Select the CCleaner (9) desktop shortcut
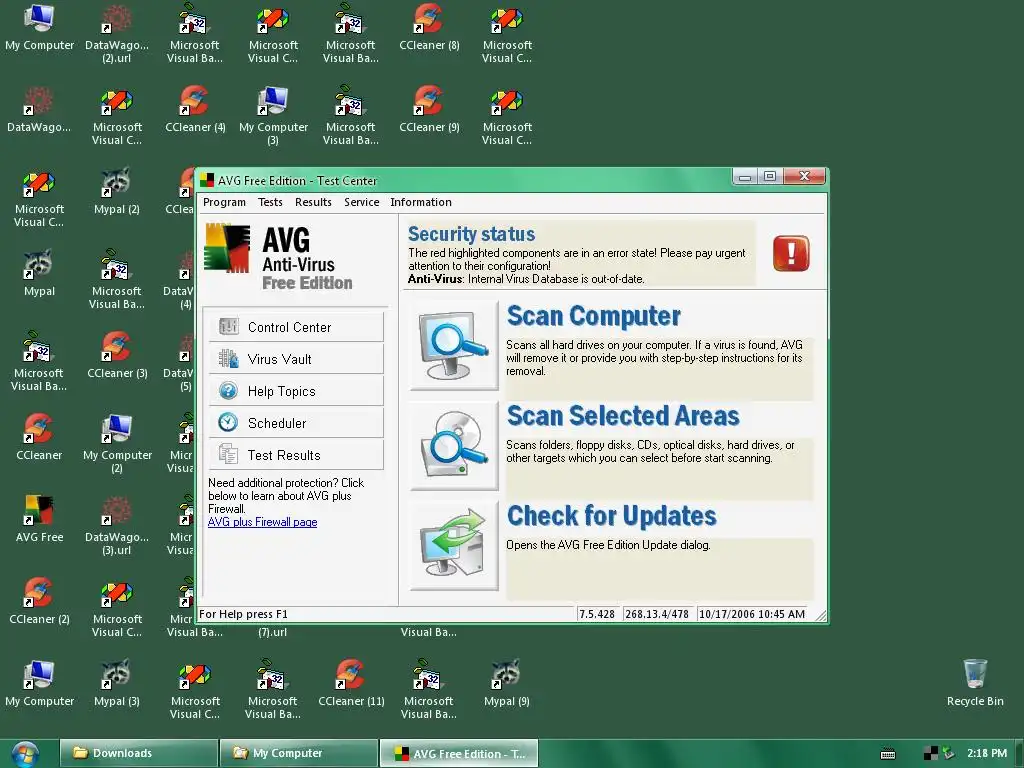 [429, 111]
